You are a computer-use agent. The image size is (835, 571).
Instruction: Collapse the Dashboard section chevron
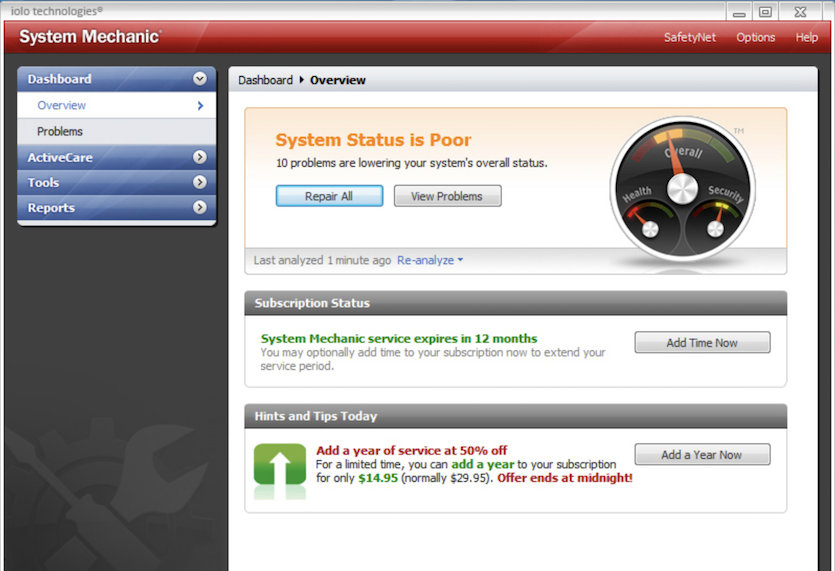(x=200, y=79)
